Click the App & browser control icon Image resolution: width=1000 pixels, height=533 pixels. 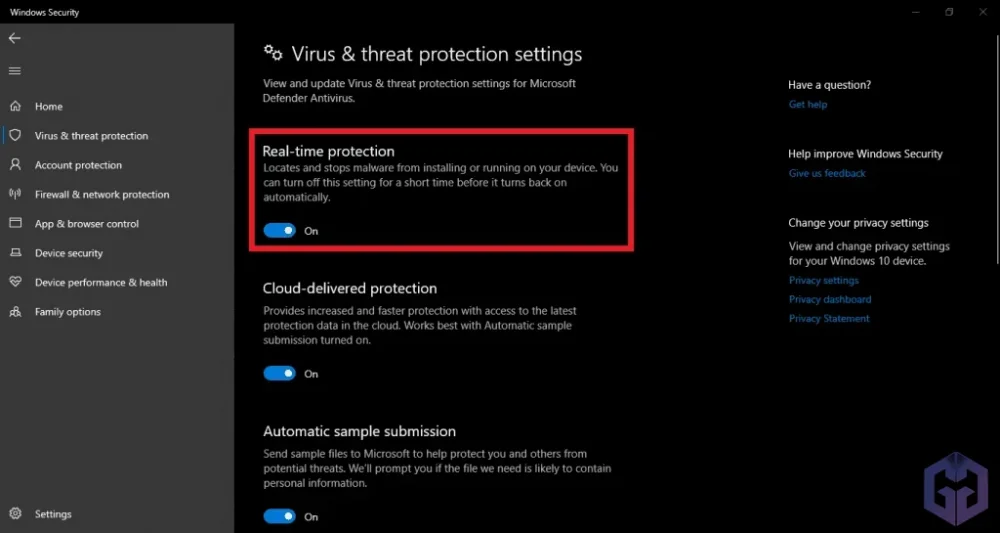coord(15,224)
